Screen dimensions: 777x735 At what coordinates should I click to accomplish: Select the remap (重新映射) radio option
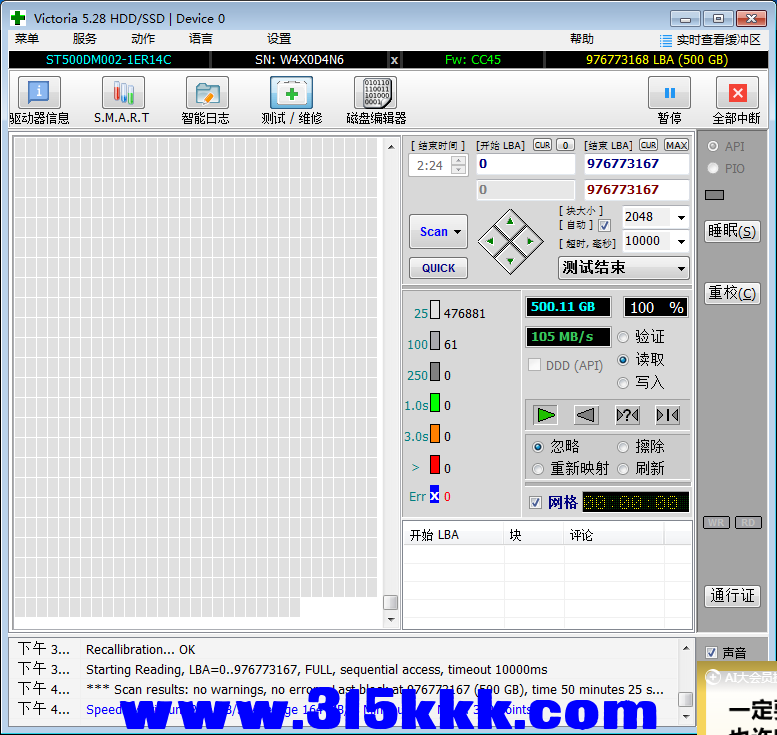tap(538, 469)
